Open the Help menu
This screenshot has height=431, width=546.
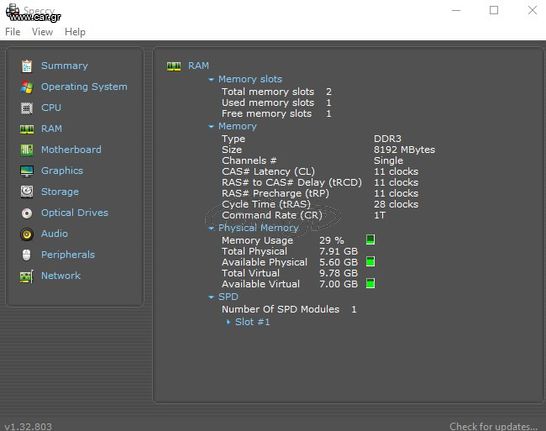click(75, 32)
